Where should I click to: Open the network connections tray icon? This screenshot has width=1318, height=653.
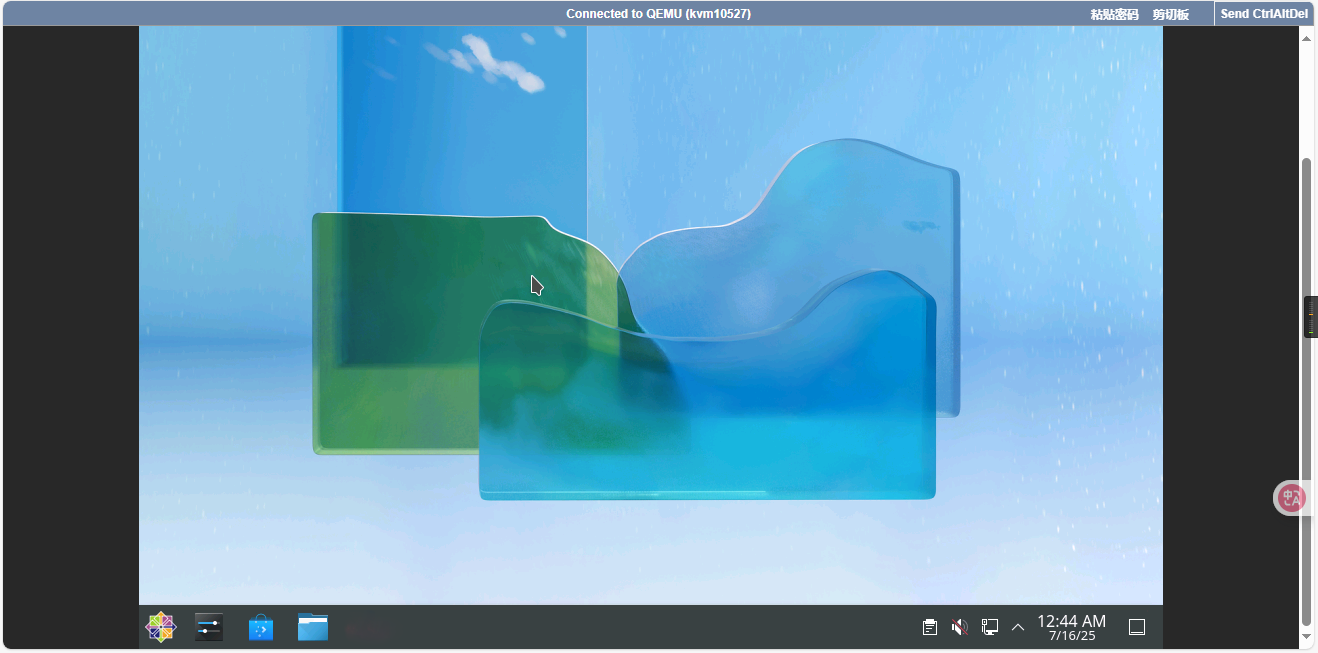(990, 627)
